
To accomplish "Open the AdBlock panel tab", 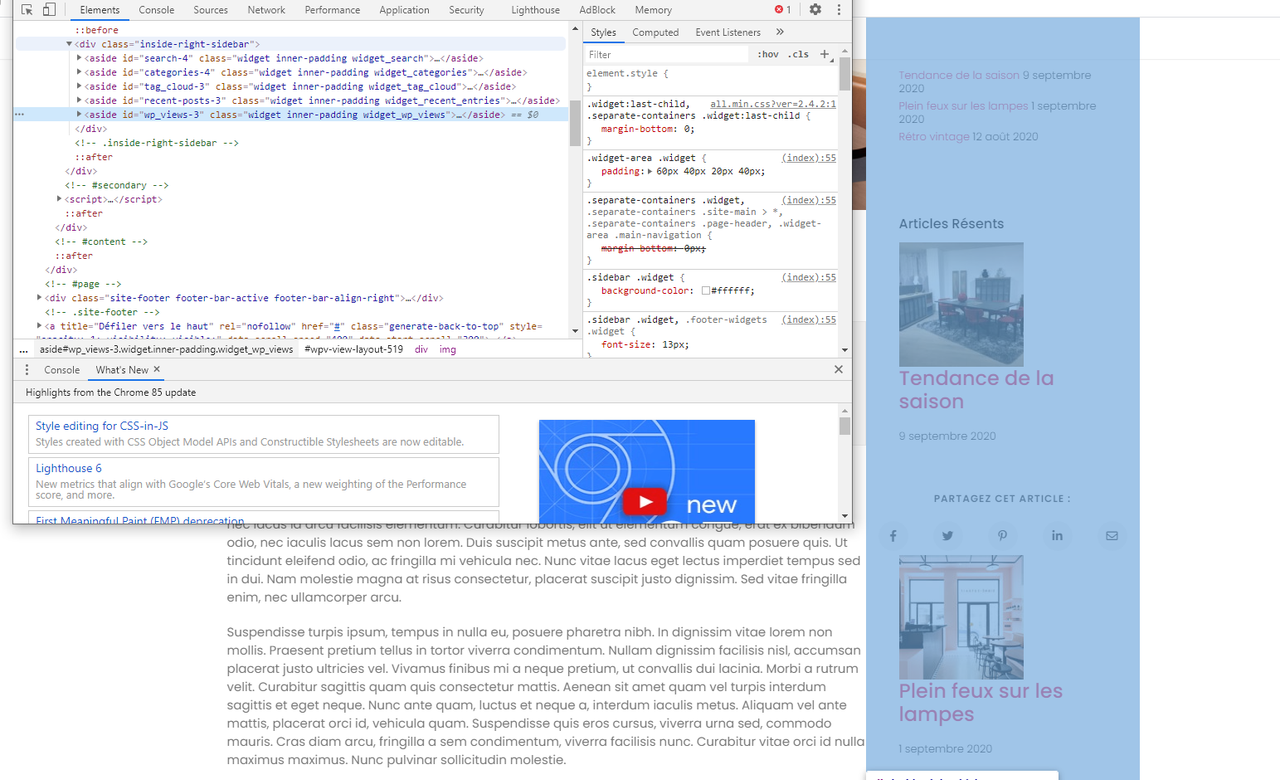I will pos(598,10).
